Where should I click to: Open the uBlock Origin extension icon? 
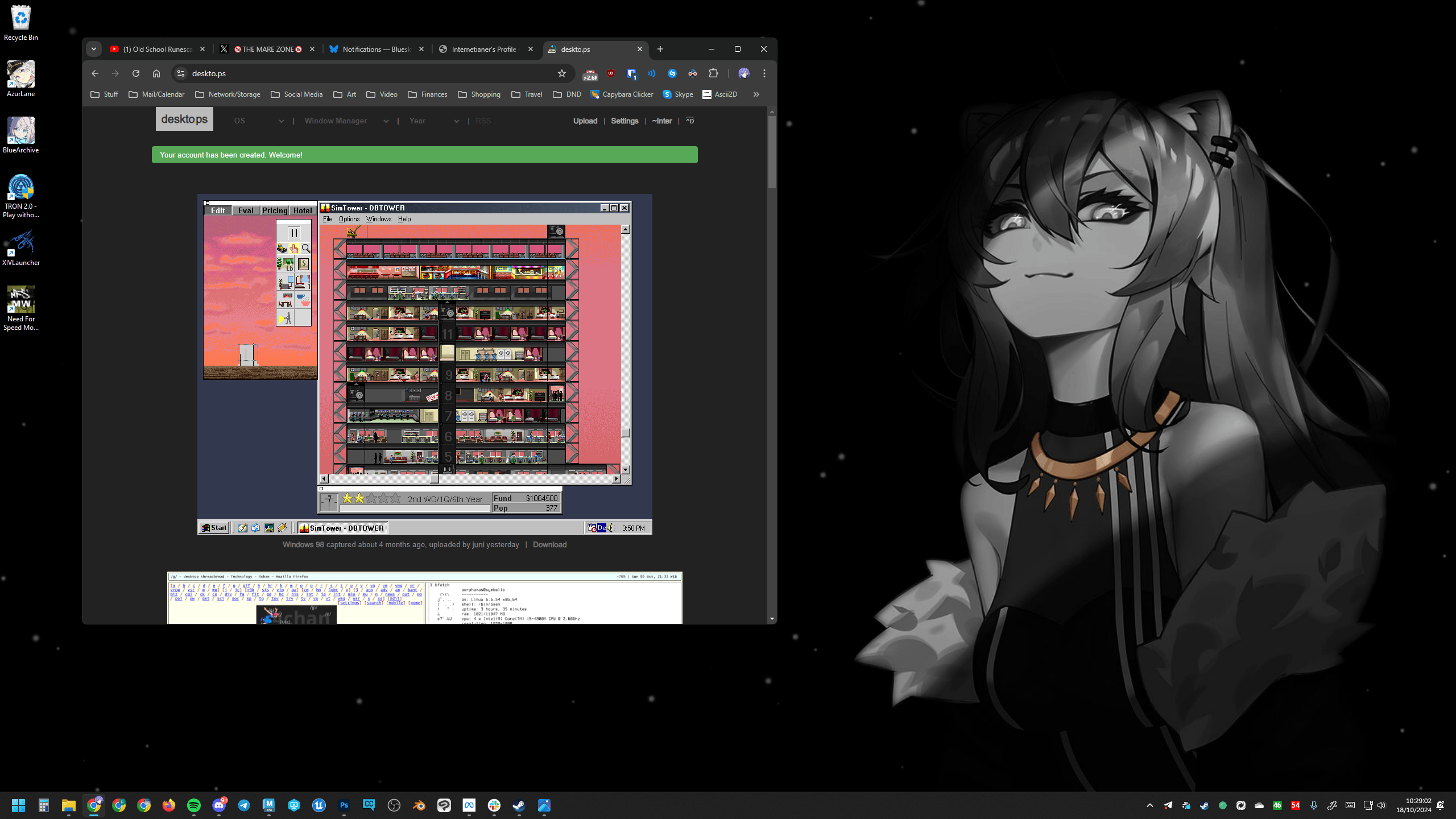[x=611, y=73]
